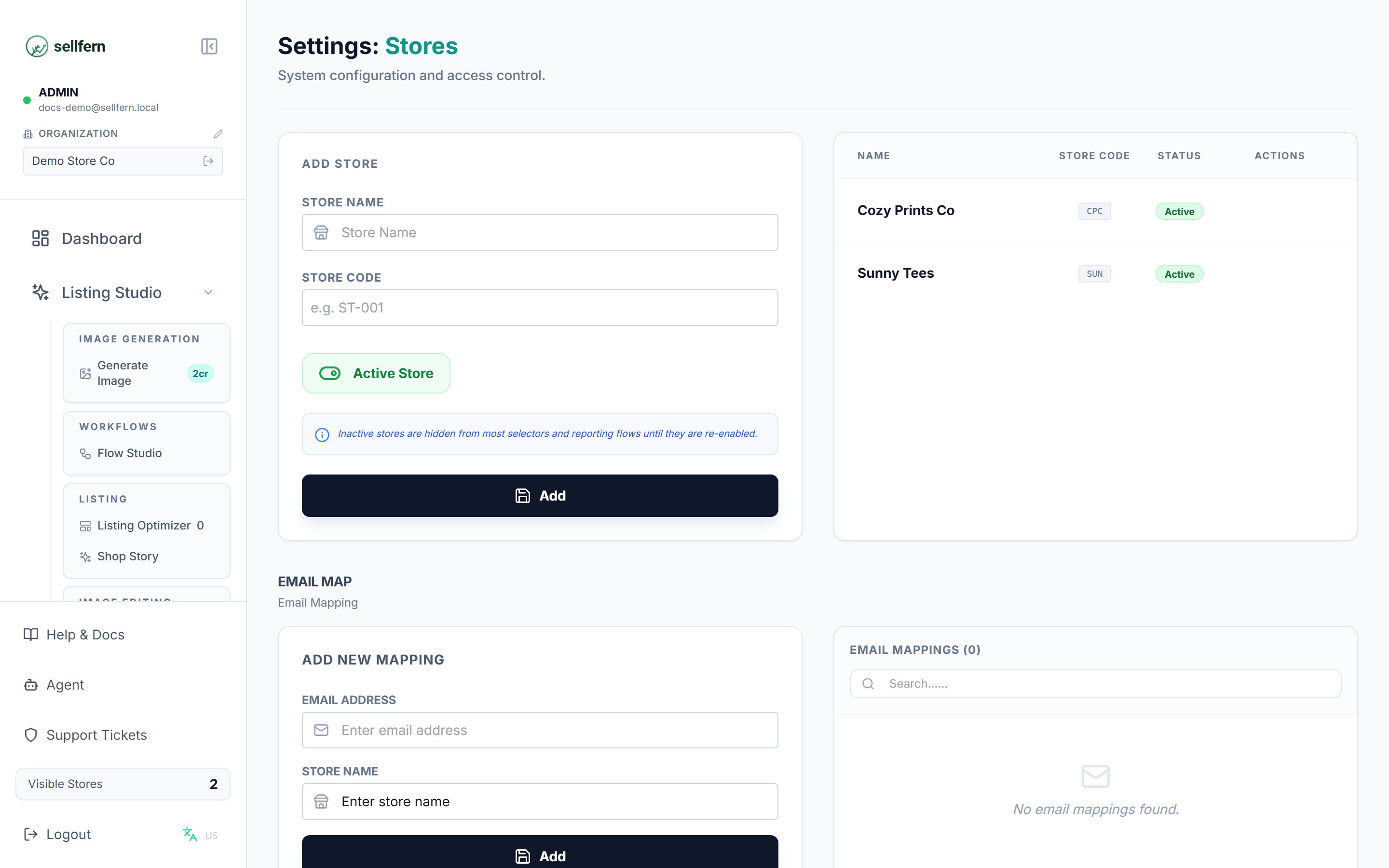Screen dimensions: 1389x868
Task: Click the Store Code input field
Action: pyautogui.click(x=540, y=308)
